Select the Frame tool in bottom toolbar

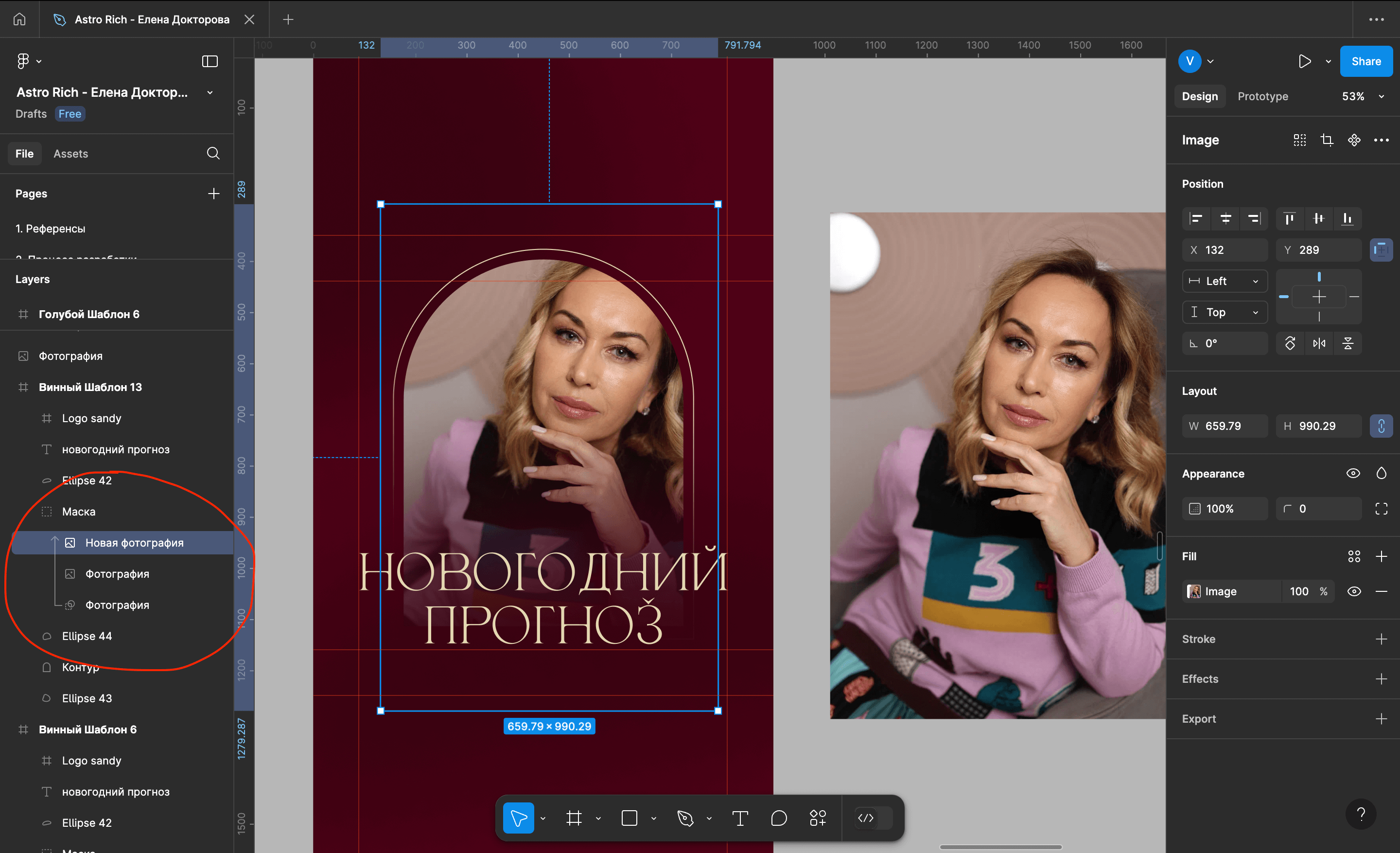coord(574,818)
